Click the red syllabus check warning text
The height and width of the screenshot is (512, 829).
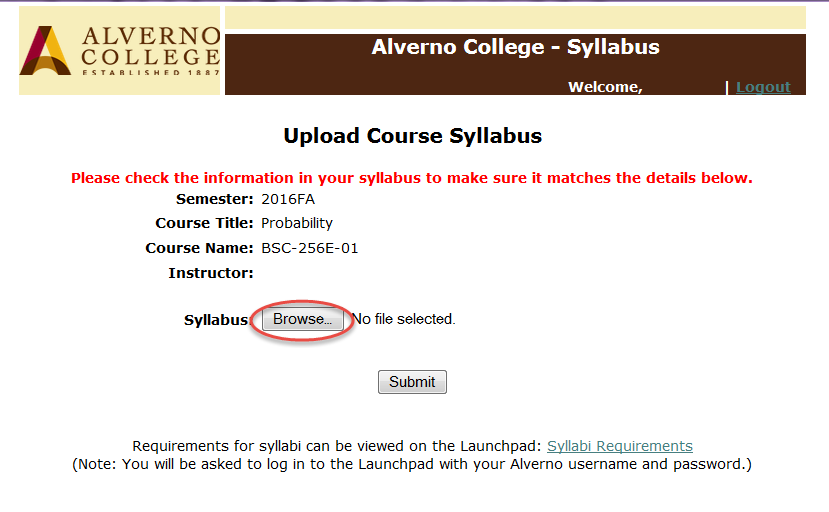click(412, 178)
